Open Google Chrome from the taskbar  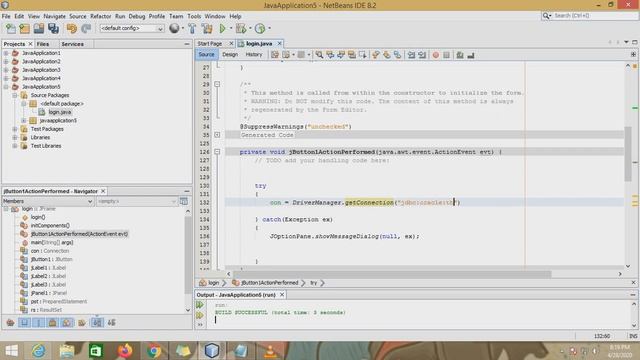coord(154,351)
